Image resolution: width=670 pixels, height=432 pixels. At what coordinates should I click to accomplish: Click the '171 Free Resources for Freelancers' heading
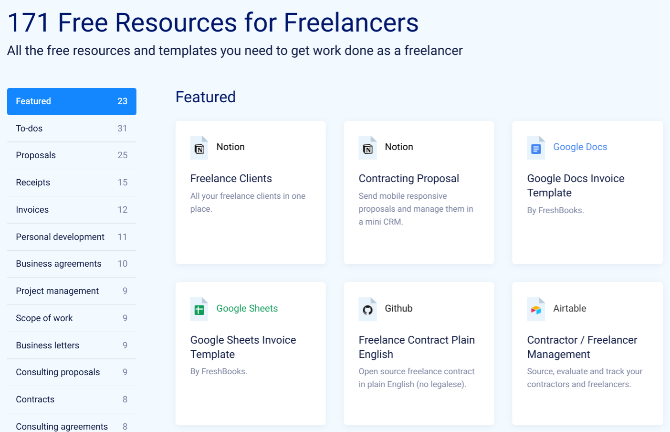pos(213,23)
